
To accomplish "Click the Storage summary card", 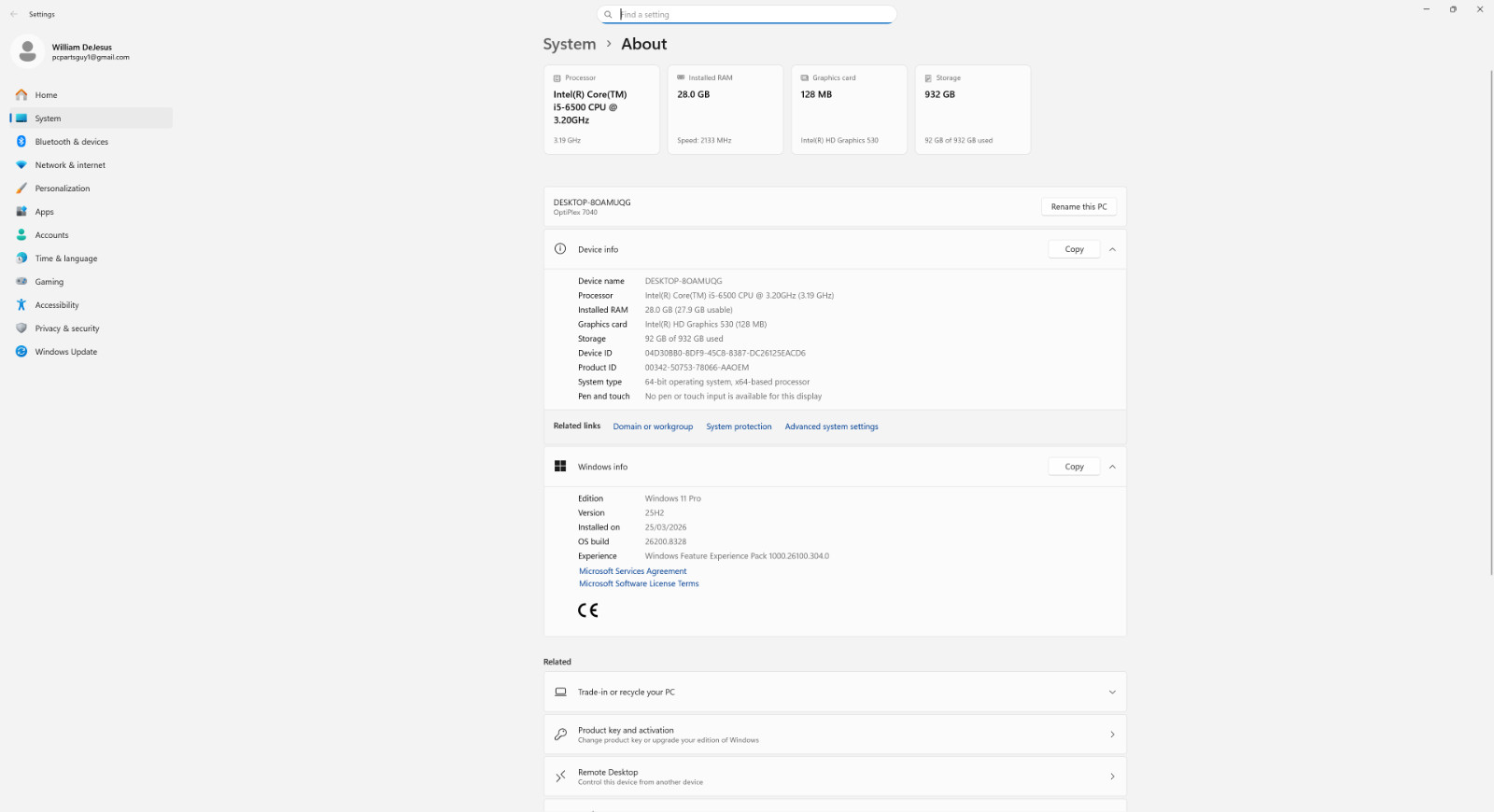I will pos(973,109).
